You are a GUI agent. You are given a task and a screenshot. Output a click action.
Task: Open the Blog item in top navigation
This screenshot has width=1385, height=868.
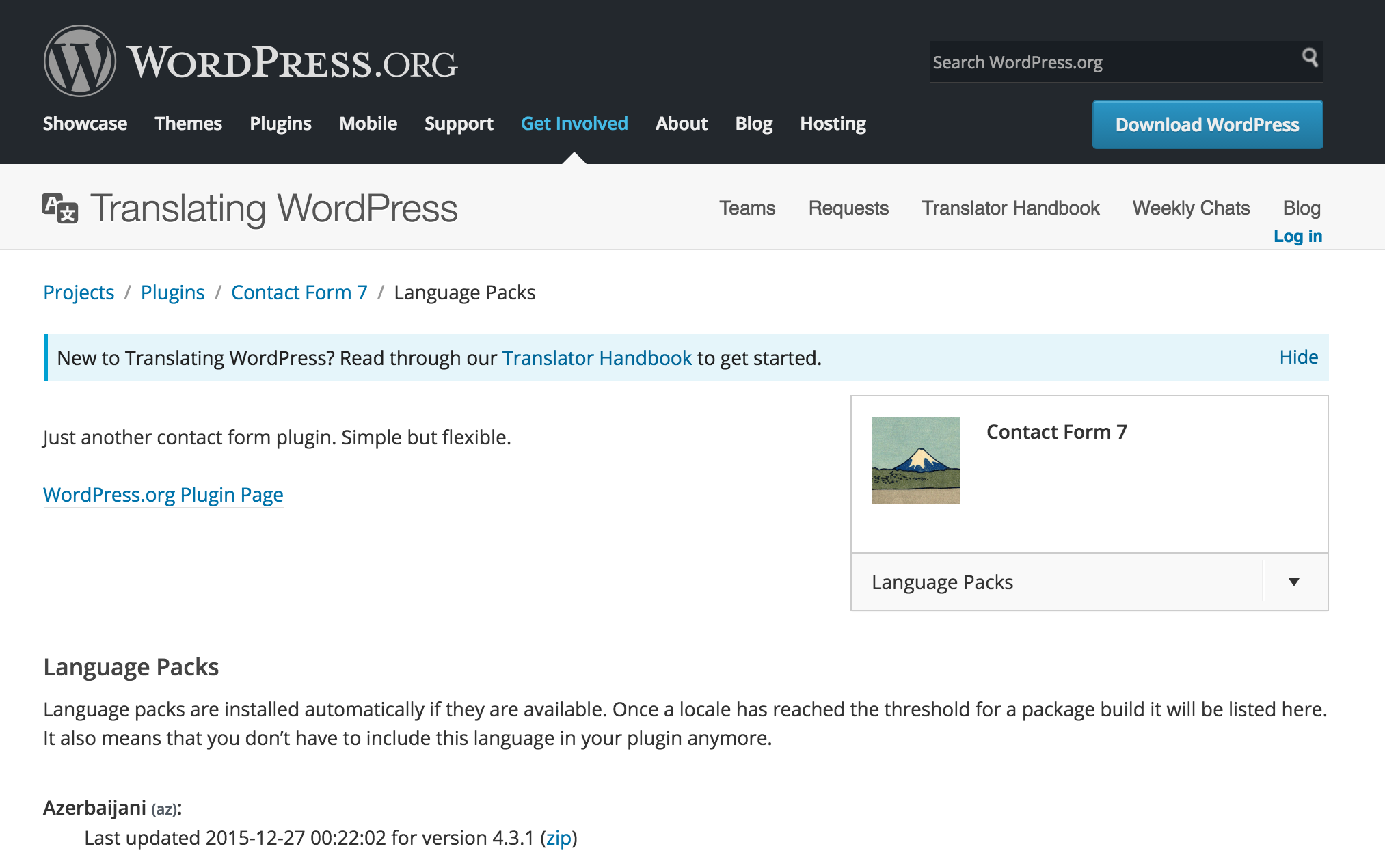tap(753, 124)
